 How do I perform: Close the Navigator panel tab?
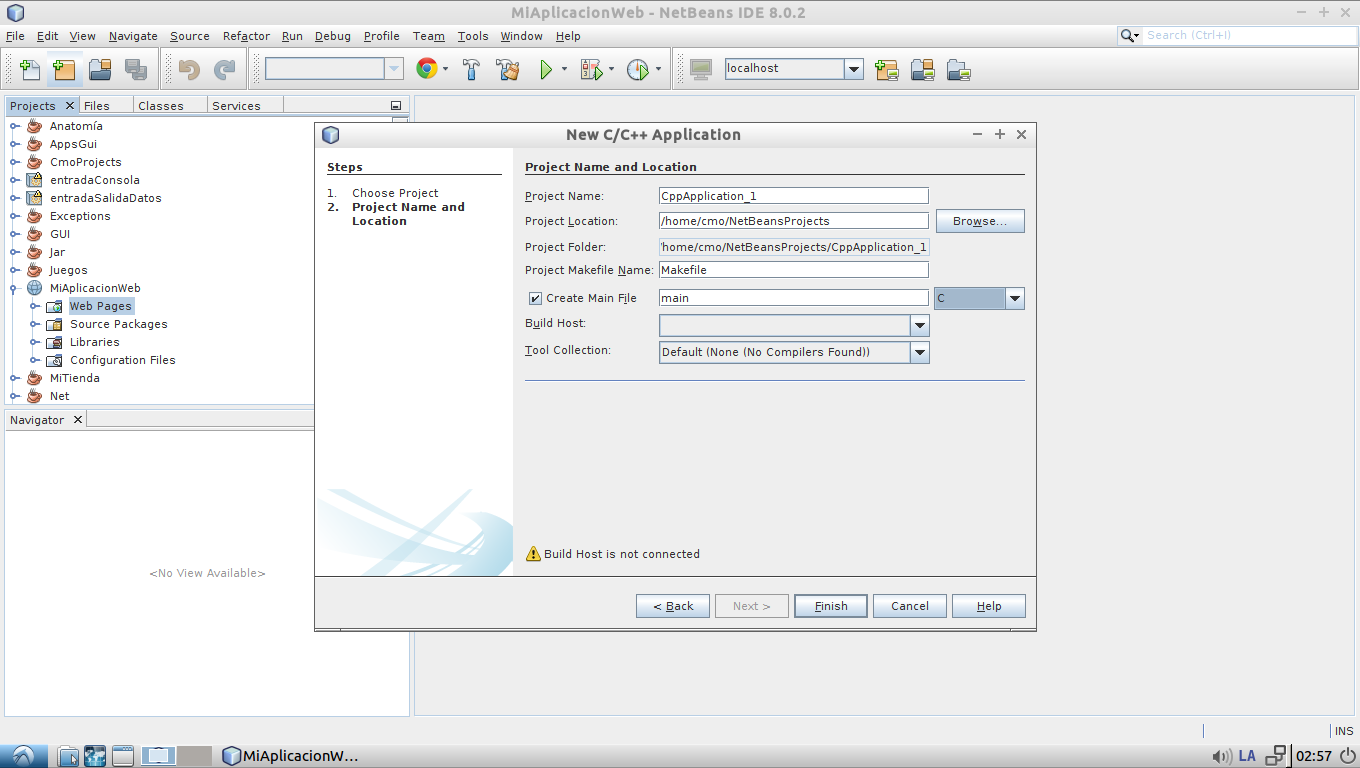(x=78, y=419)
